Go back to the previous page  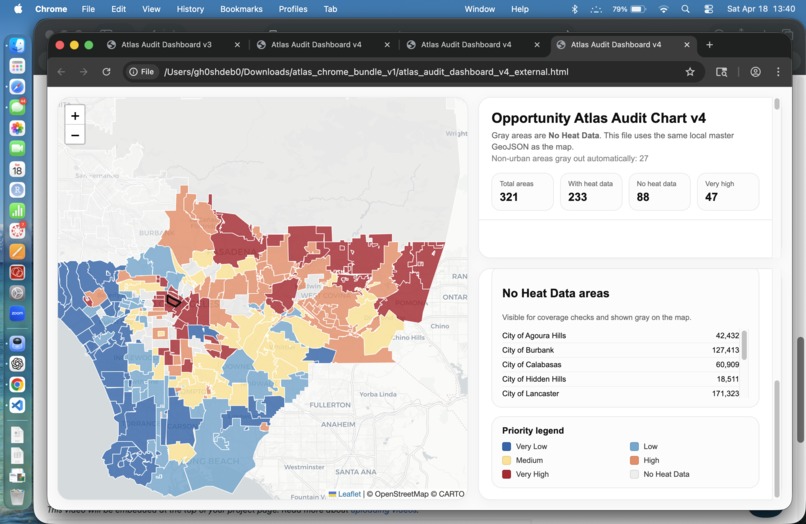point(62,72)
